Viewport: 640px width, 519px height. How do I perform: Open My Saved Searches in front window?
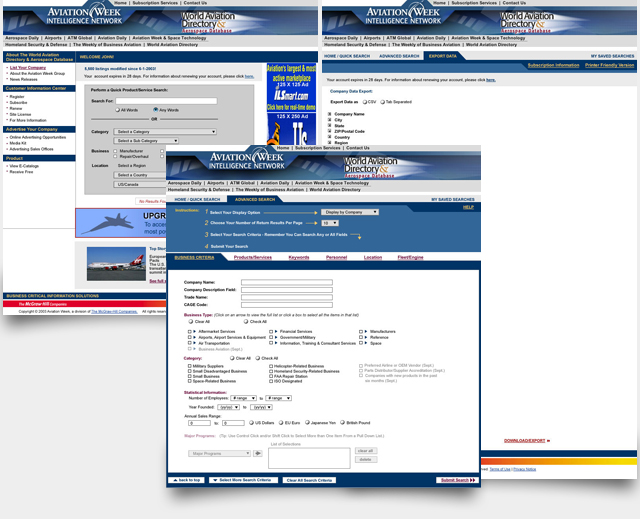[453, 200]
